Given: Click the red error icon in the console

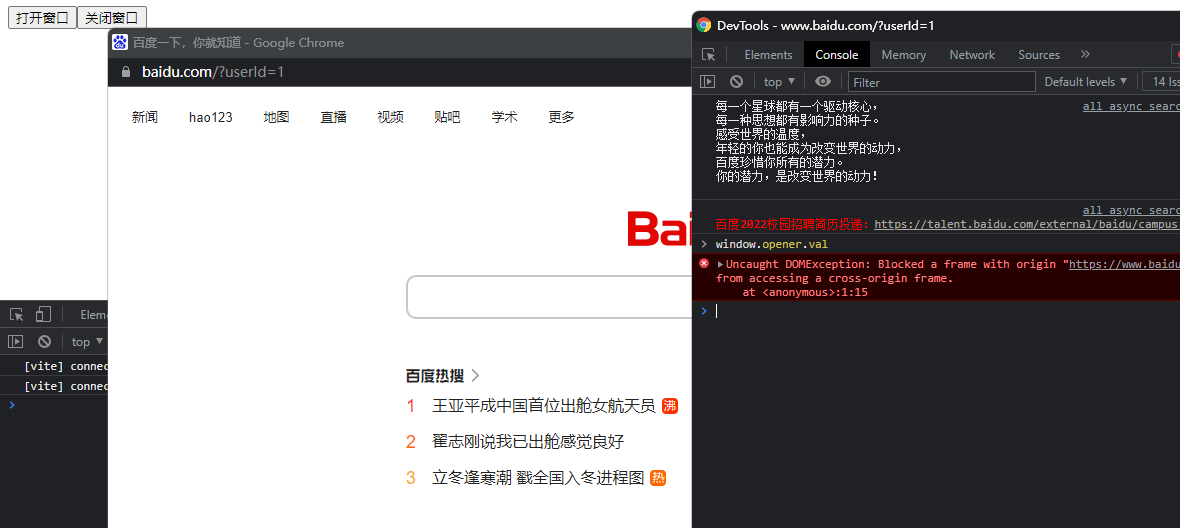Looking at the screenshot, I should pos(704,263).
